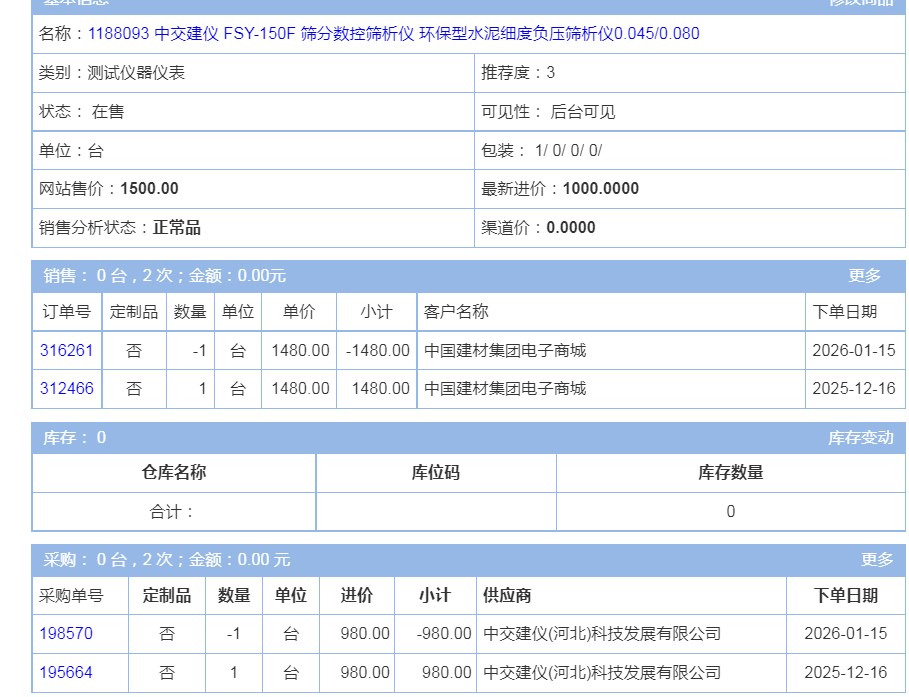
Task: Click the 采购单号 column header
Action: 71,596
